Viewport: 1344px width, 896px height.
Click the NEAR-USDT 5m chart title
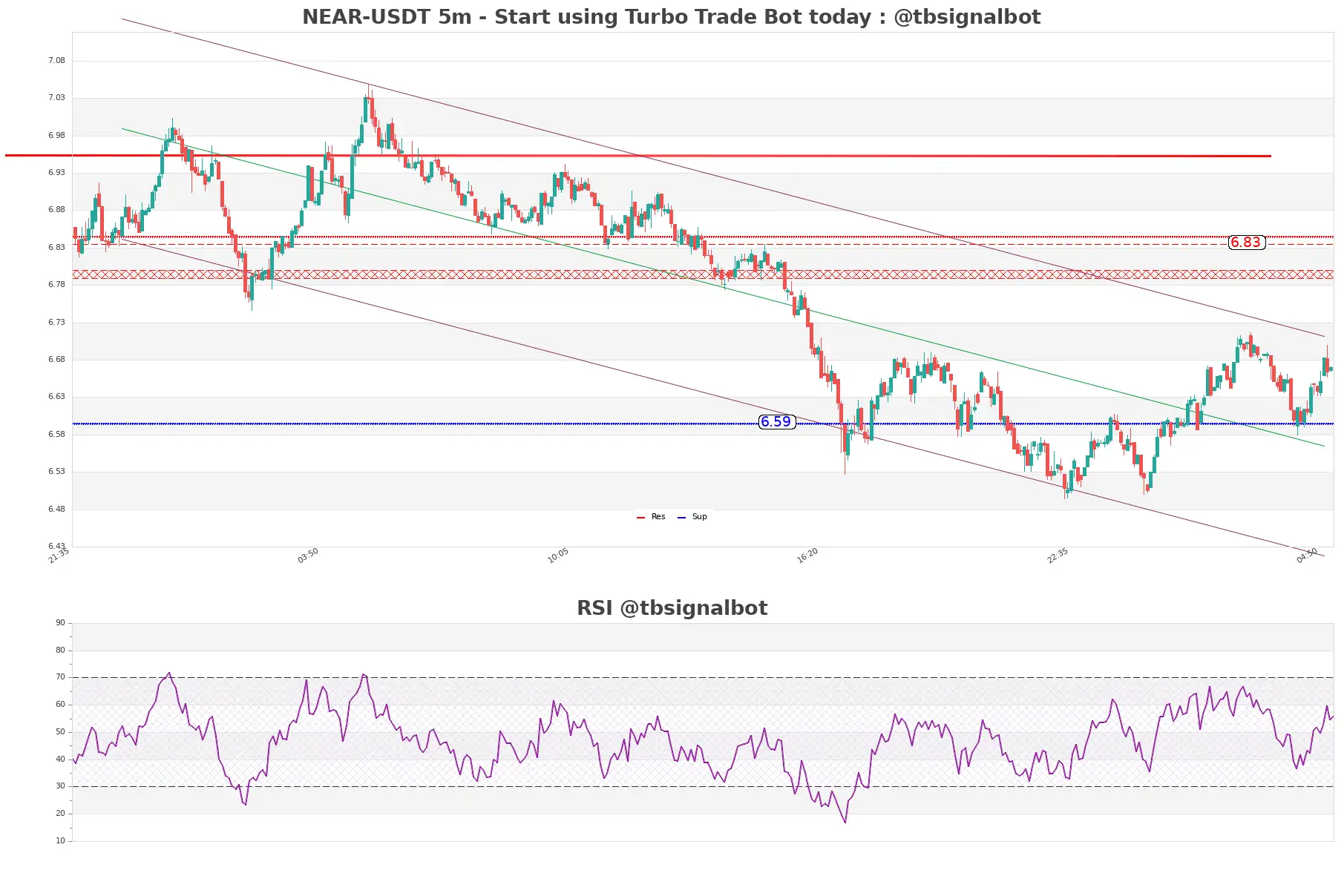(671, 17)
